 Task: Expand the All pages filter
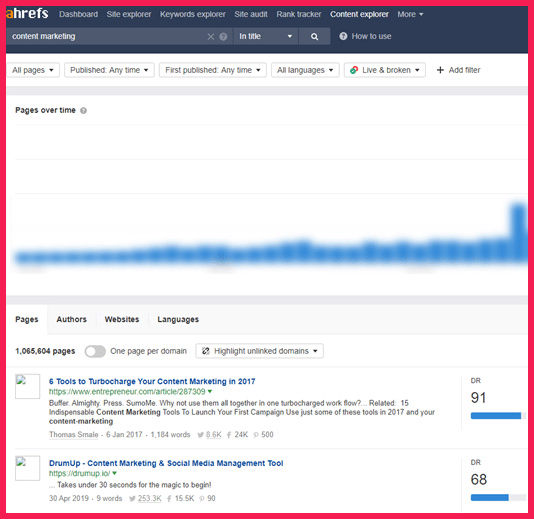tap(33, 70)
